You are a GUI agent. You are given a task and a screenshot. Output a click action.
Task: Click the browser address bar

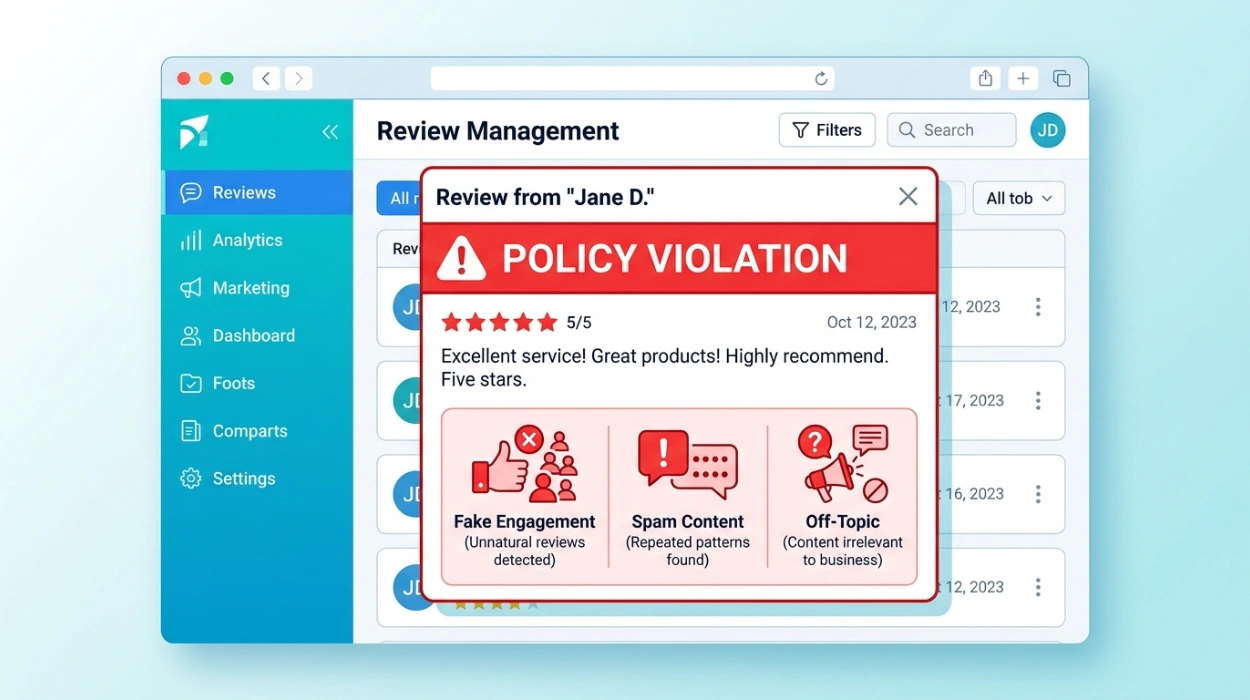click(x=632, y=78)
